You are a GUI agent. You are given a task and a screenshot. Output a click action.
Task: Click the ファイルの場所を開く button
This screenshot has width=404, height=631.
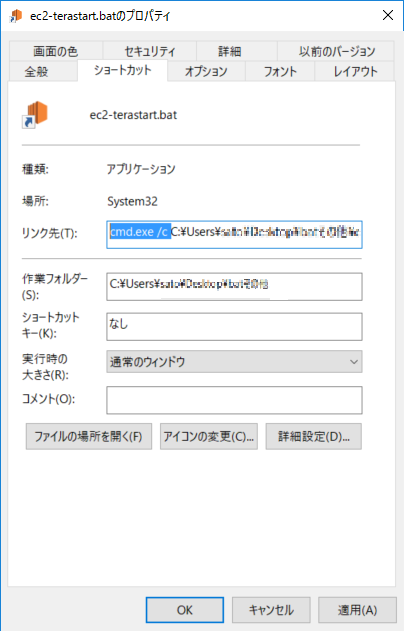click(x=89, y=436)
